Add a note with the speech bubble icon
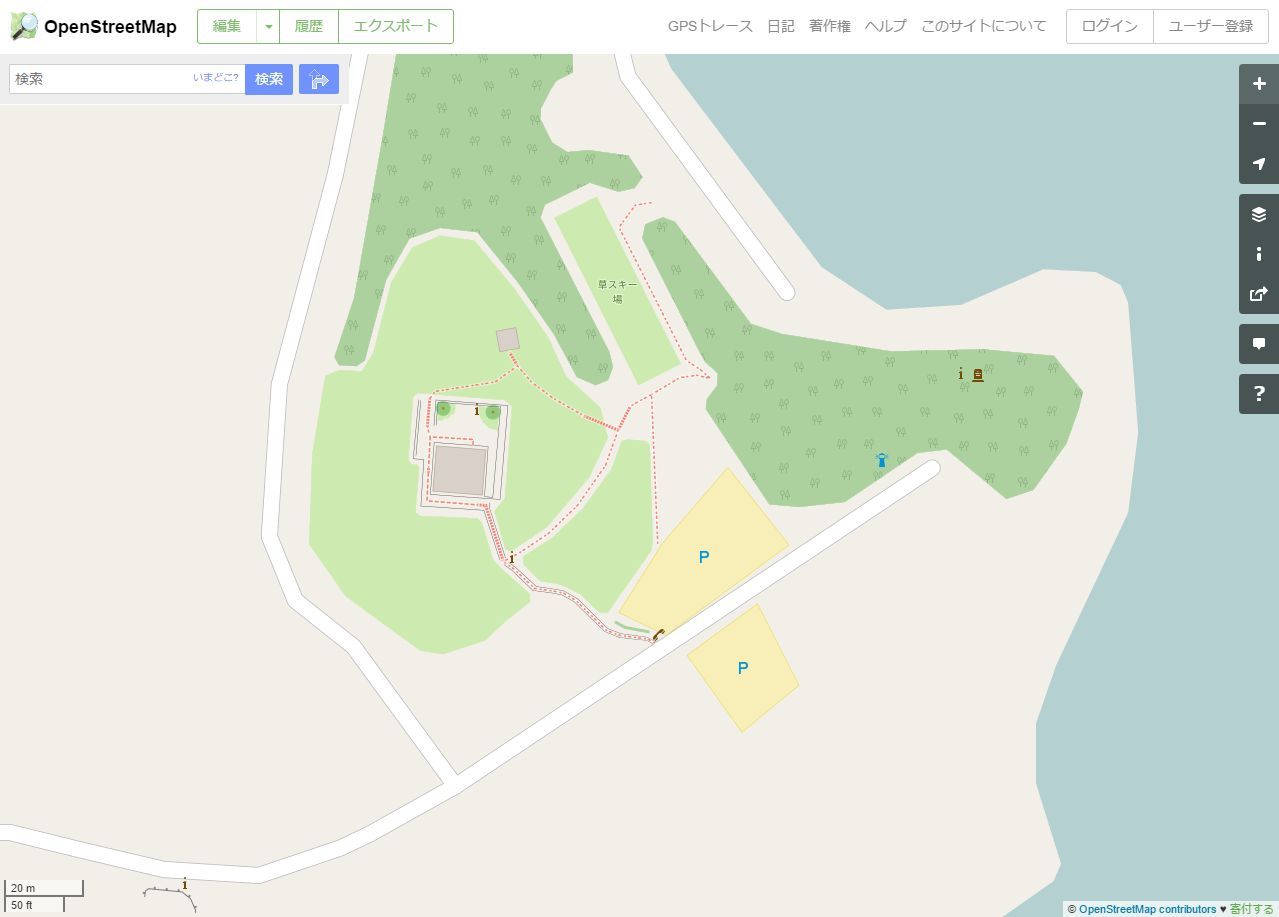The height and width of the screenshot is (917, 1279). [1259, 344]
